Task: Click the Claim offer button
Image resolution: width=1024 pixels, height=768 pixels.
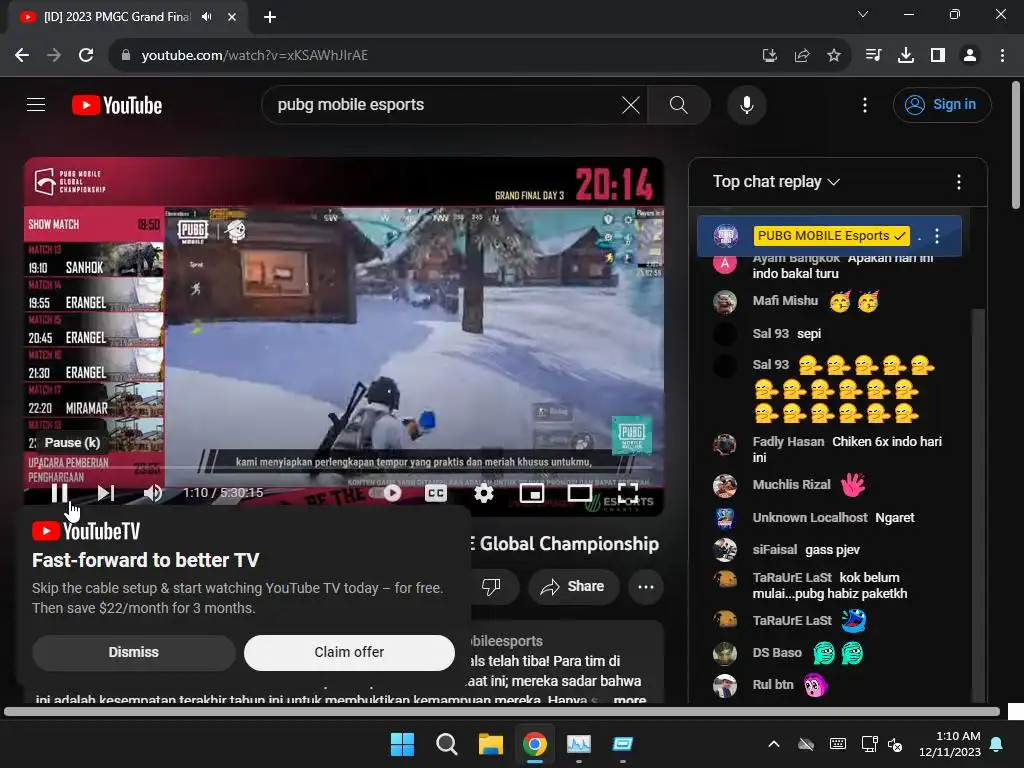Action: pyautogui.click(x=349, y=652)
